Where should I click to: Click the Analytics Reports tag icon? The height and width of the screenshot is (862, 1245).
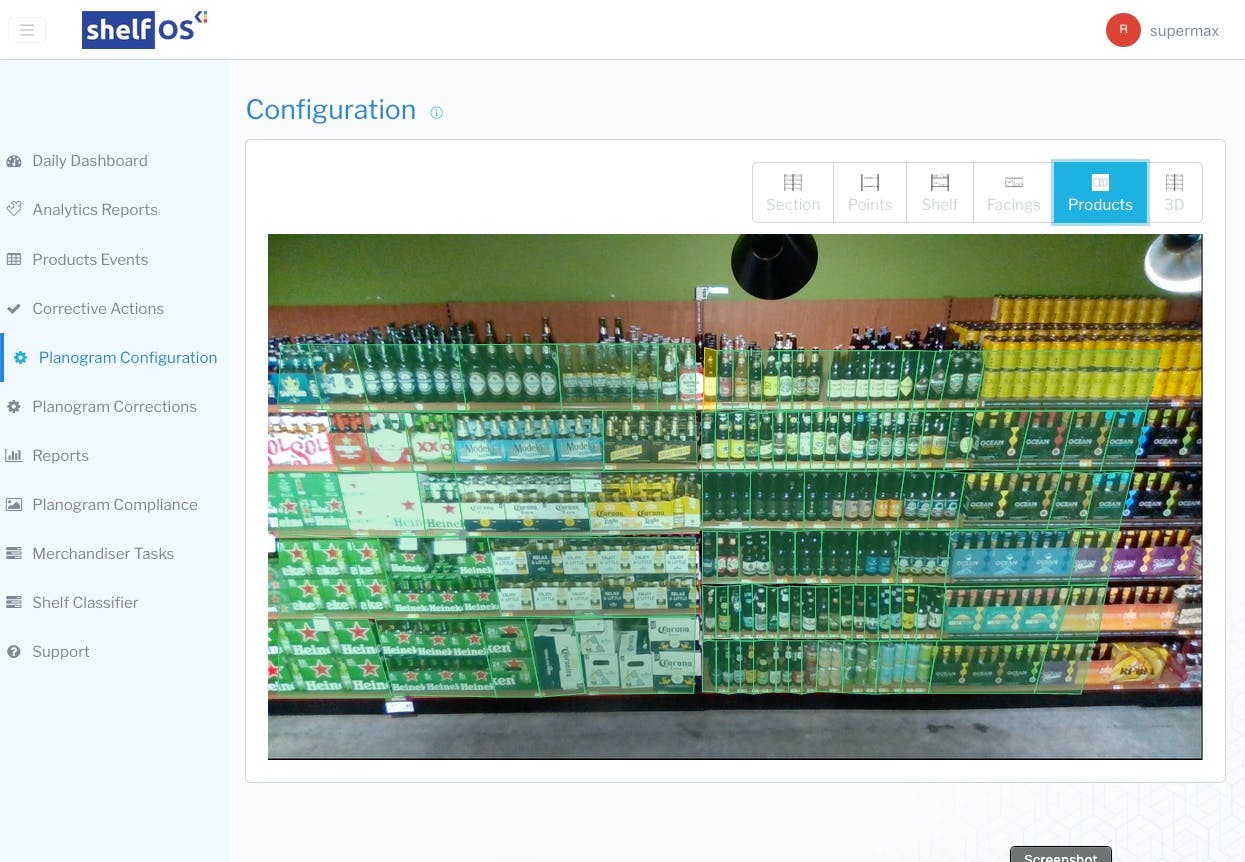point(14,210)
